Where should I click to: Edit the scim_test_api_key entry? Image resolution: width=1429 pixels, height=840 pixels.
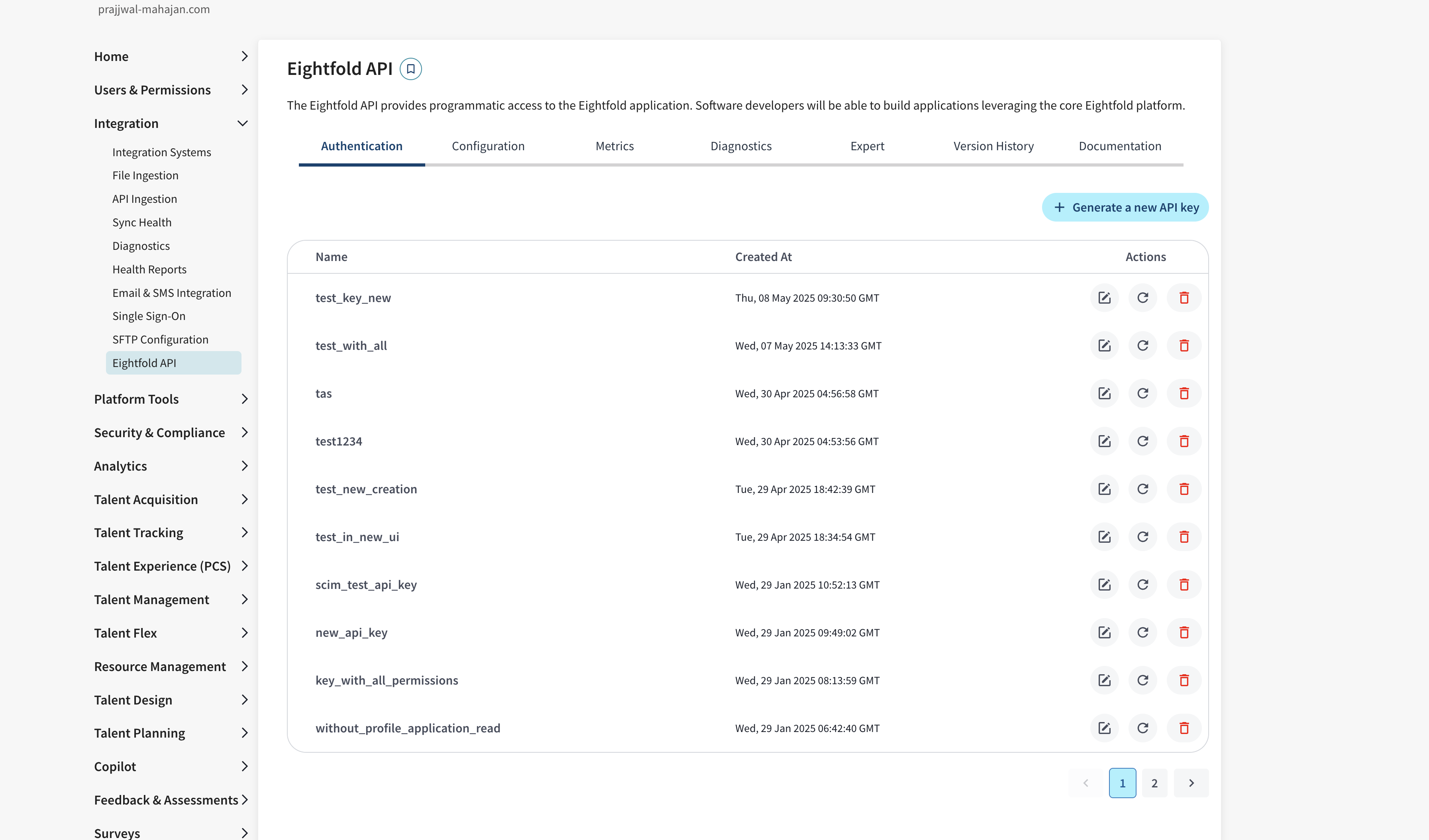tap(1104, 585)
